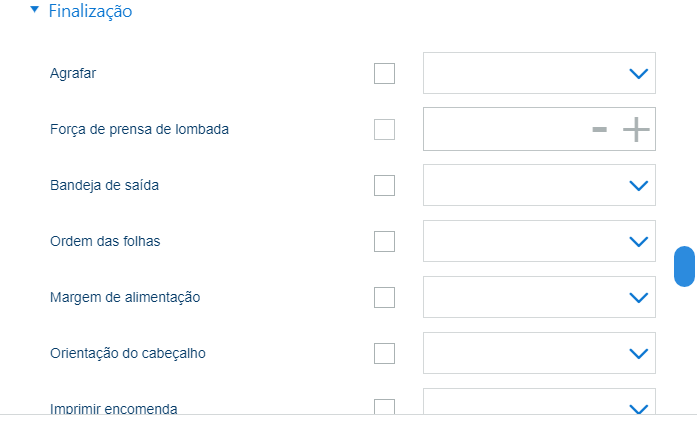Image resolution: width=697 pixels, height=421 pixels.
Task: Open the Agrafar dropdown chevron
Action: [637, 74]
